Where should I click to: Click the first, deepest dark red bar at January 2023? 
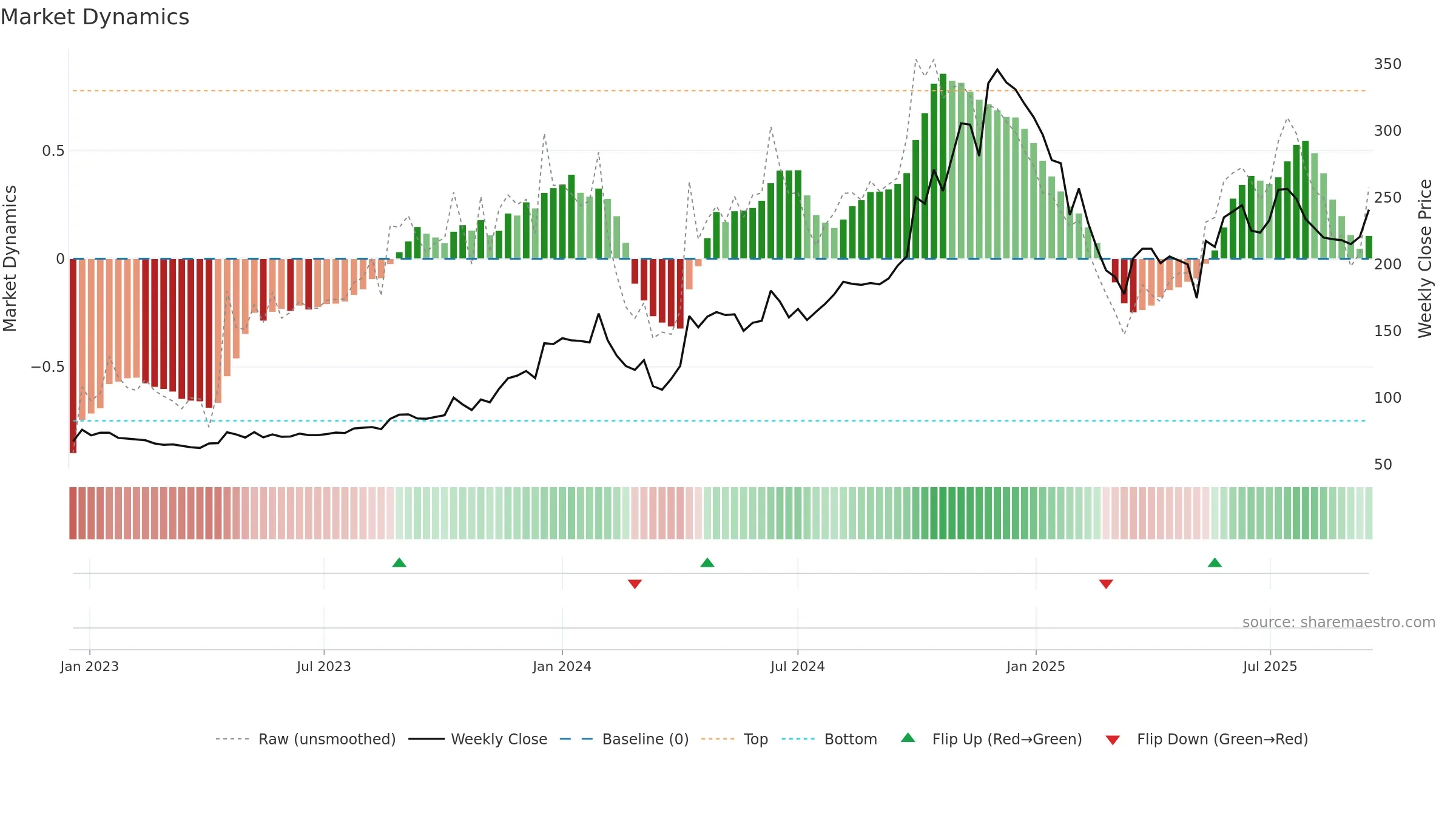click(x=73, y=356)
